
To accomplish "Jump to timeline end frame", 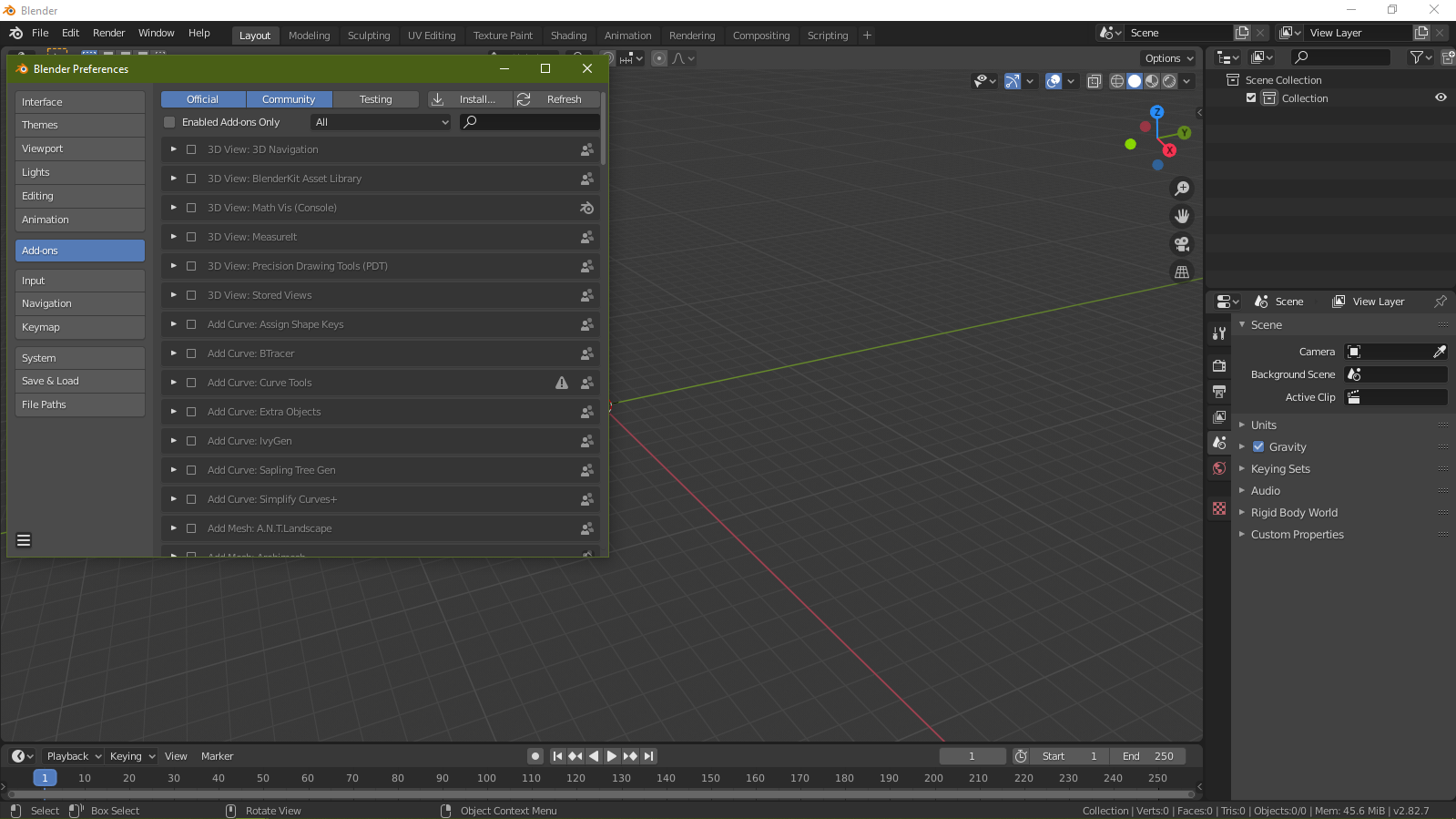I will coord(648,756).
